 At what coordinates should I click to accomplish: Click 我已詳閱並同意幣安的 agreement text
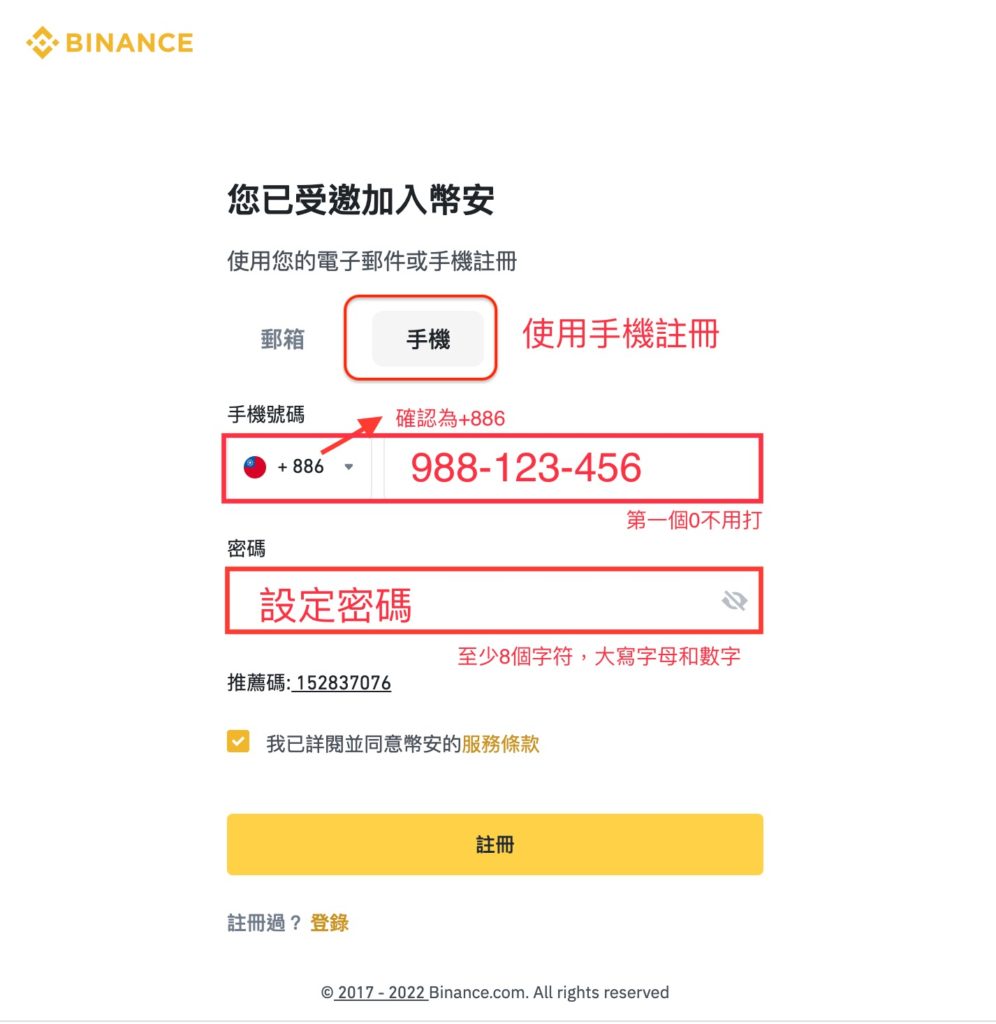pyautogui.click(x=363, y=744)
